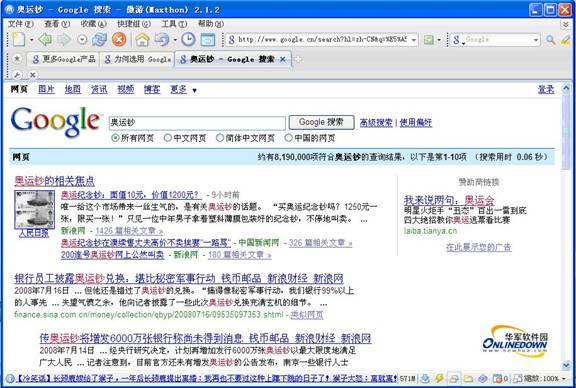The image size is (576, 388).
Task: Click the status bar blue diamond icon
Action: click(483, 378)
